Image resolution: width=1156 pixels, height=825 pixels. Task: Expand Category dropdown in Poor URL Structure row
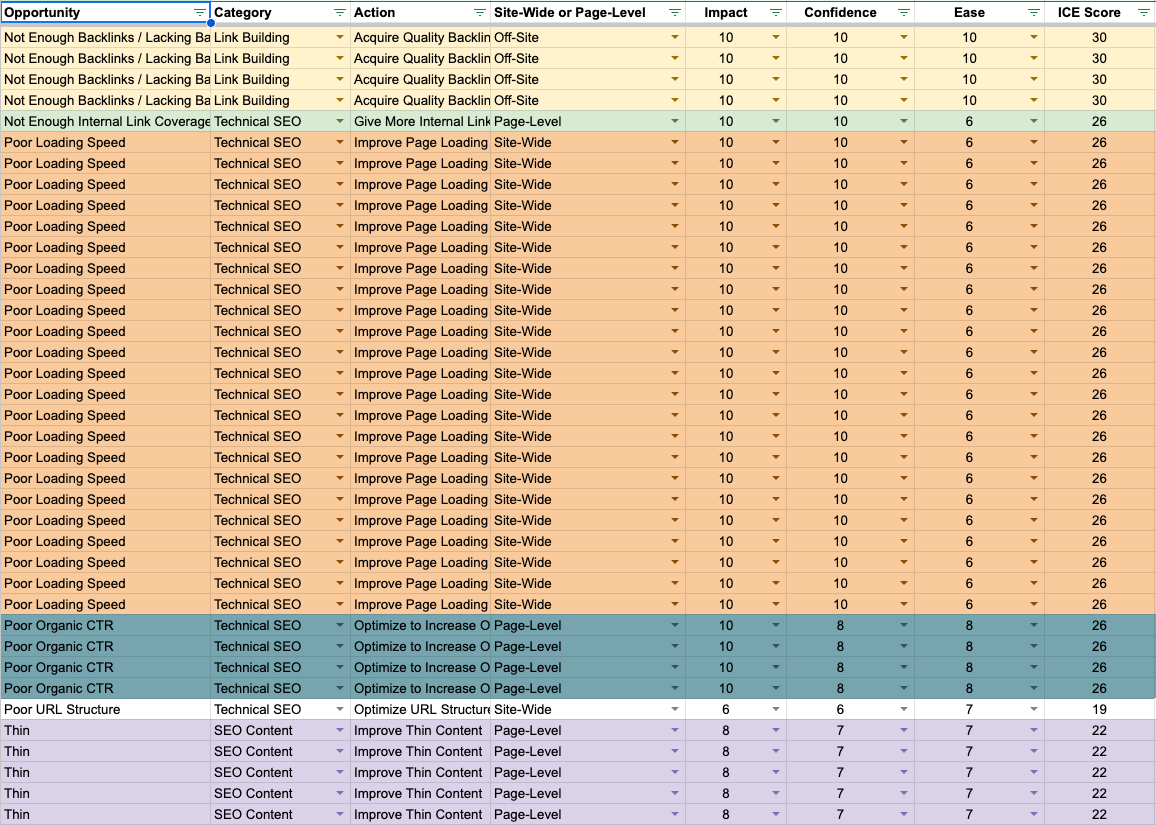click(x=340, y=710)
